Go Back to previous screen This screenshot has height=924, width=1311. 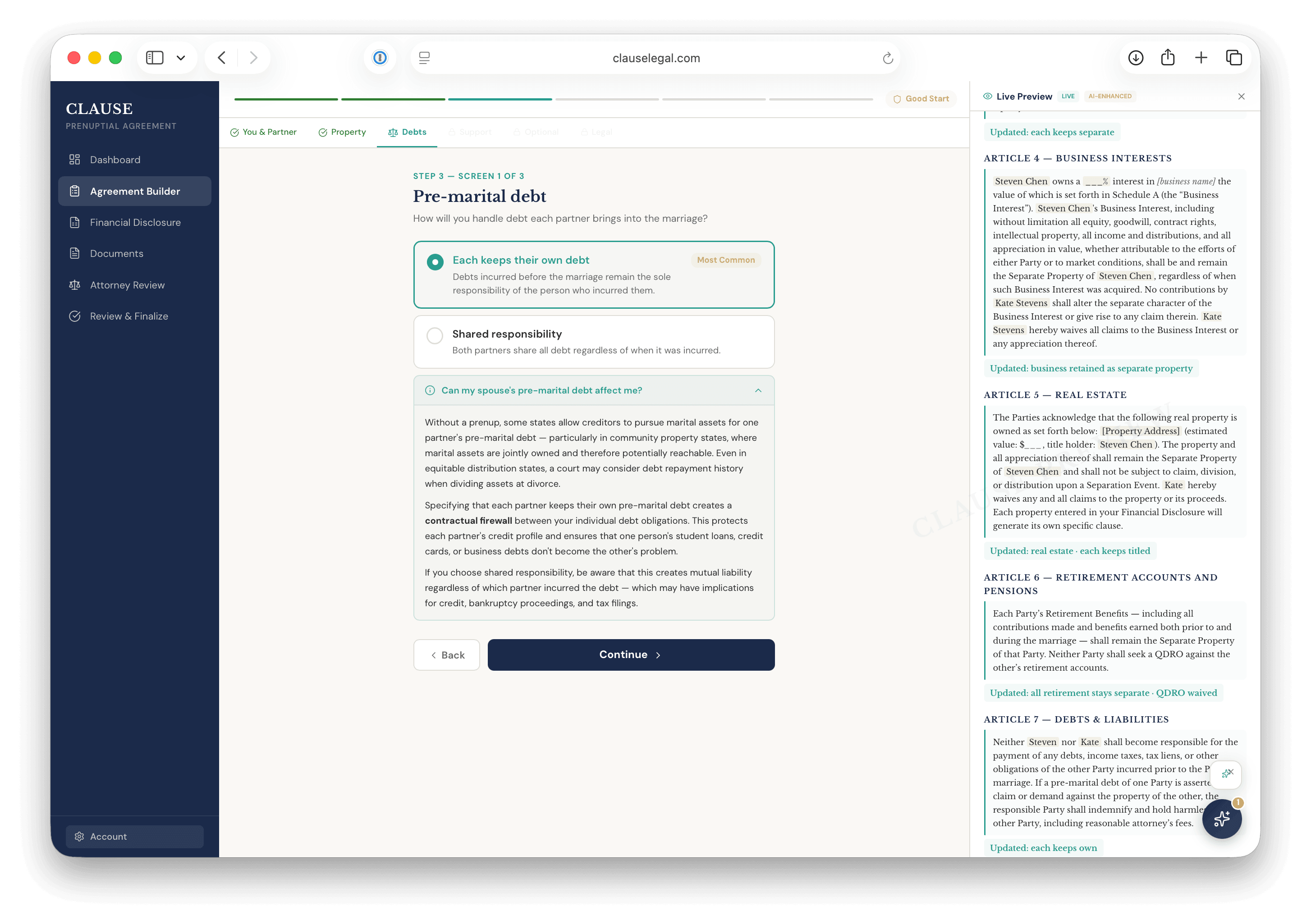click(x=446, y=654)
